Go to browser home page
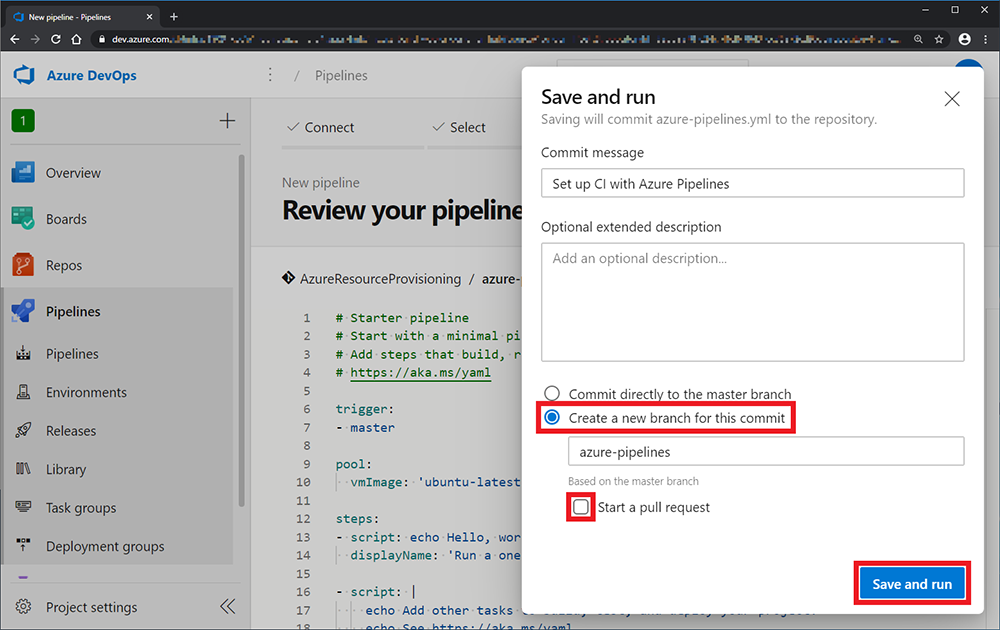1000x630 pixels. [76, 39]
